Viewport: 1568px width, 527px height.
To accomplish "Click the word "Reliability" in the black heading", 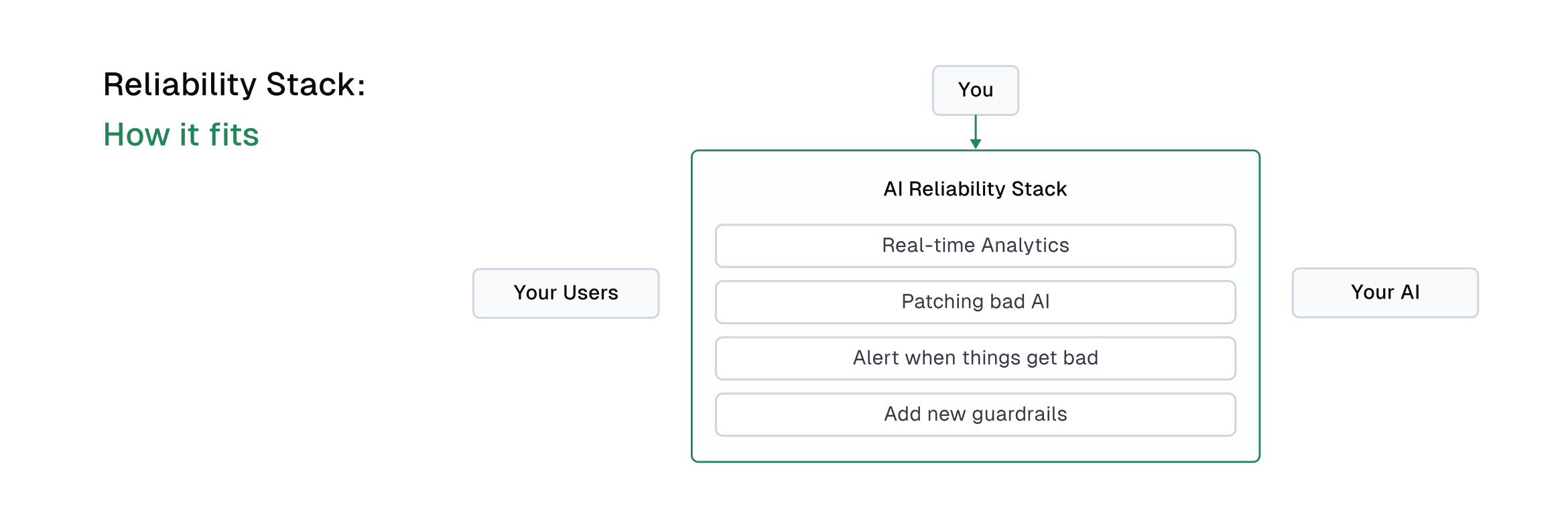I will [180, 85].
